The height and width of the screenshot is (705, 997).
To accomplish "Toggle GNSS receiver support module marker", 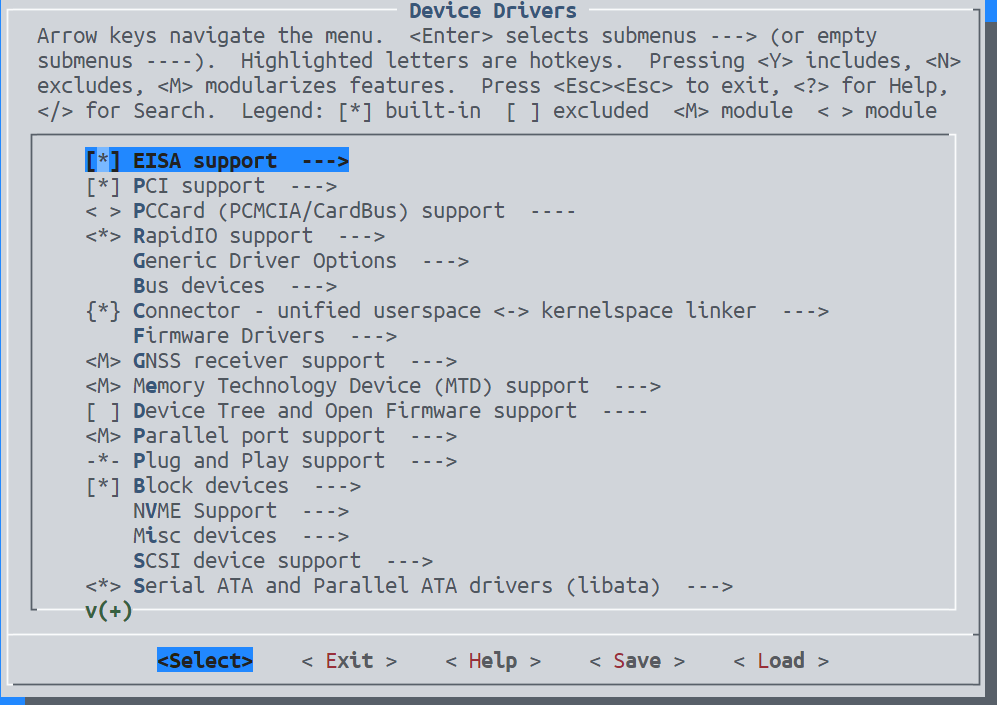I will pos(103,361).
